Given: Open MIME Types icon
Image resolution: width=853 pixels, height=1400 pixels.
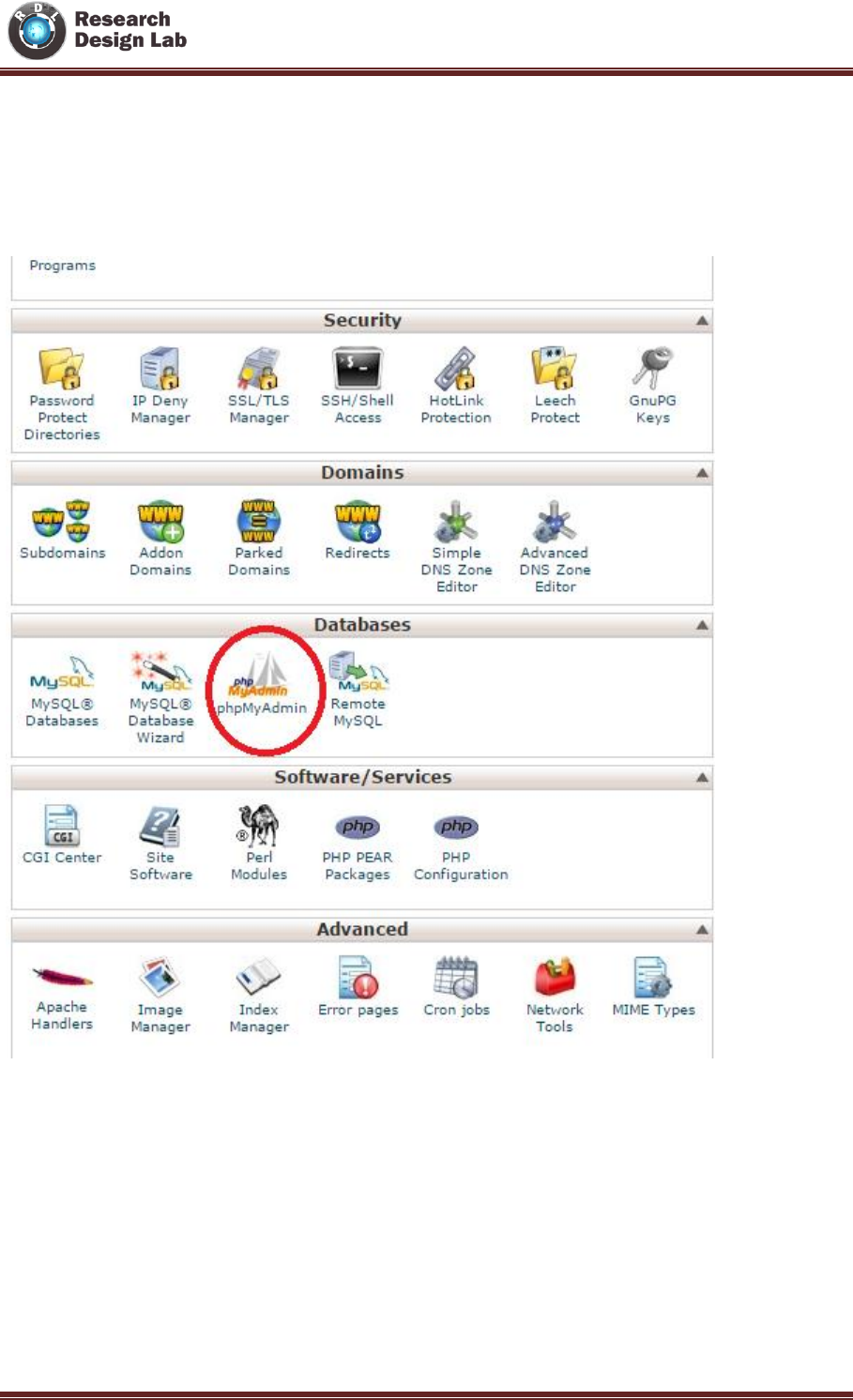Looking at the screenshot, I should [x=653, y=978].
